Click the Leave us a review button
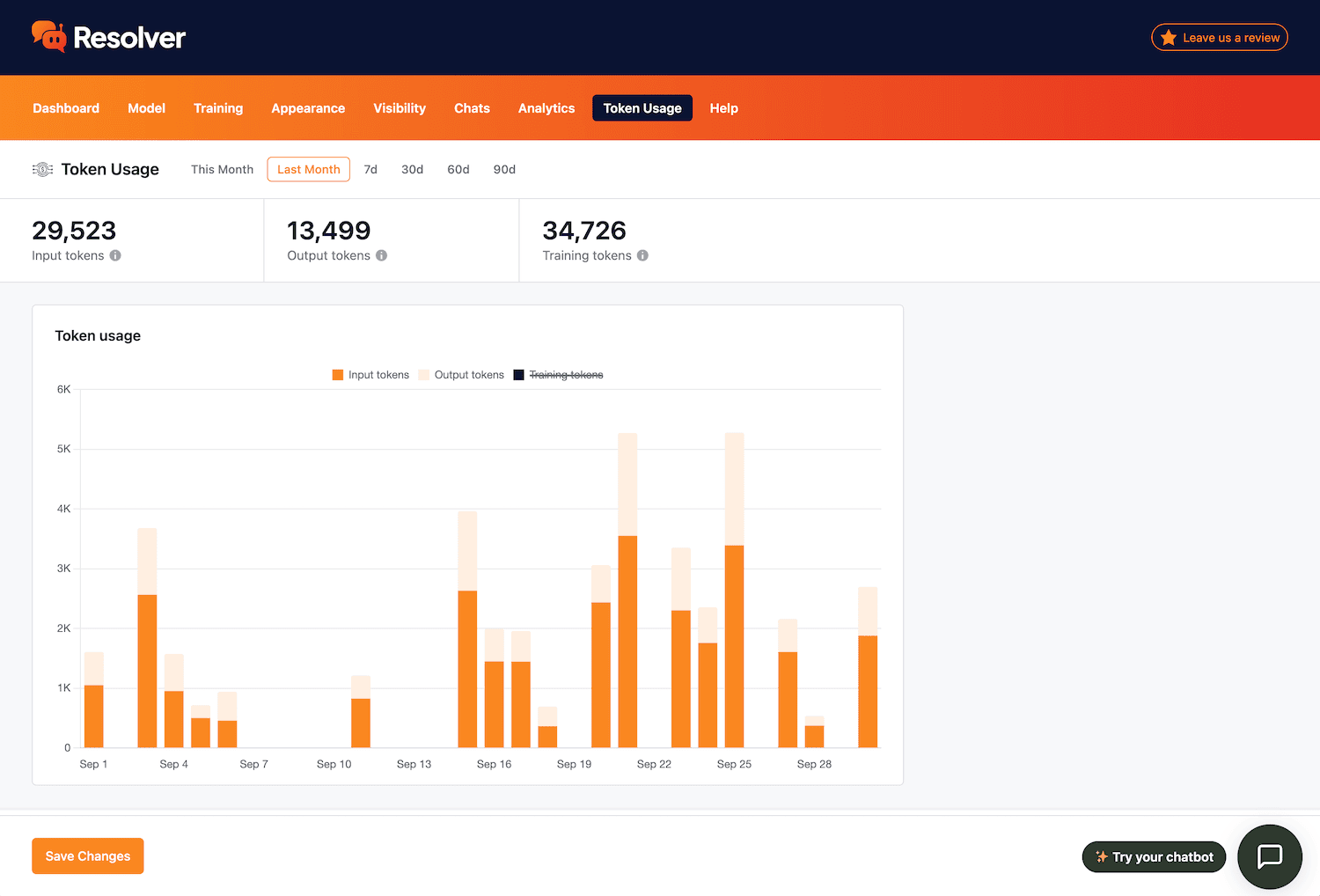1320x896 pixels. coord(1220,38)
